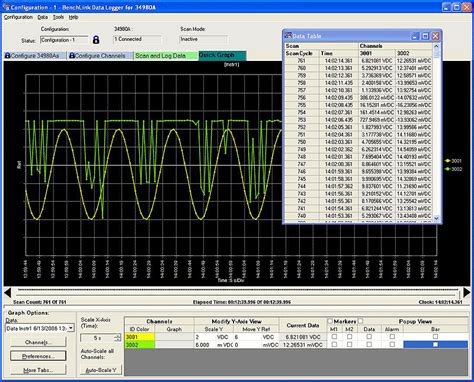Click the Scan Cycle column header in Data Table

coord(301,53)
